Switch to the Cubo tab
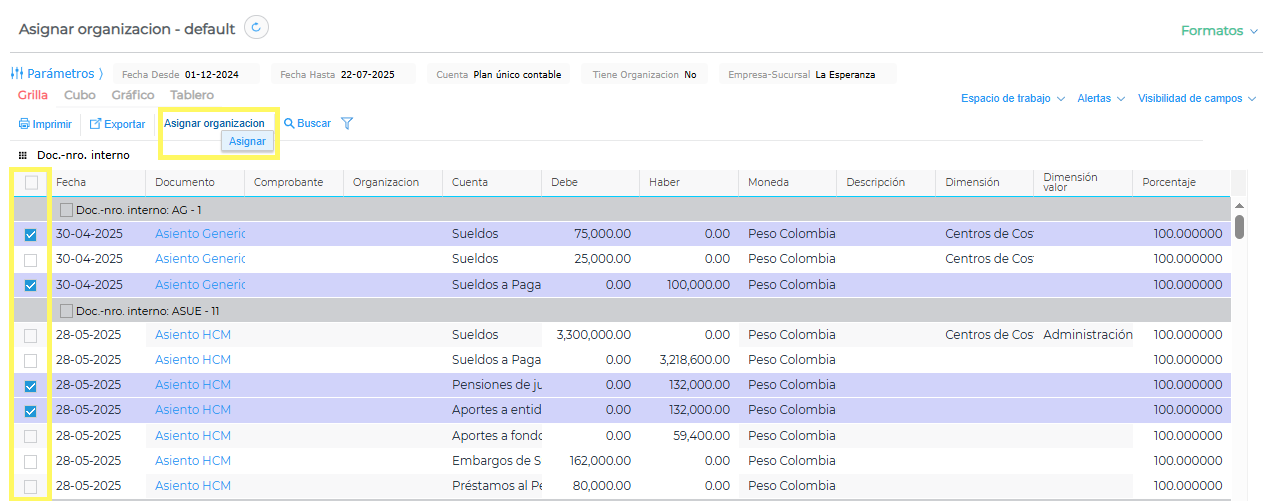Viewport: 1263px width, 501px height. 80,95
